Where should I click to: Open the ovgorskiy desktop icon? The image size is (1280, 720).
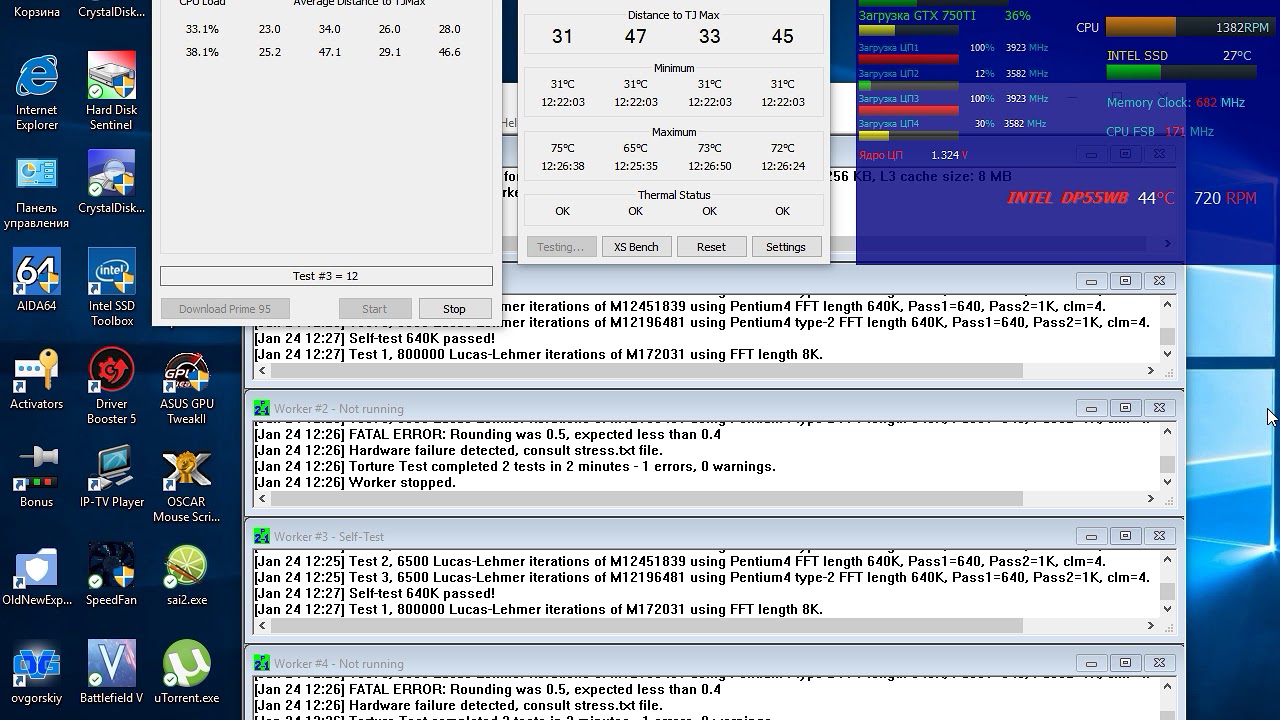(37, 673)
